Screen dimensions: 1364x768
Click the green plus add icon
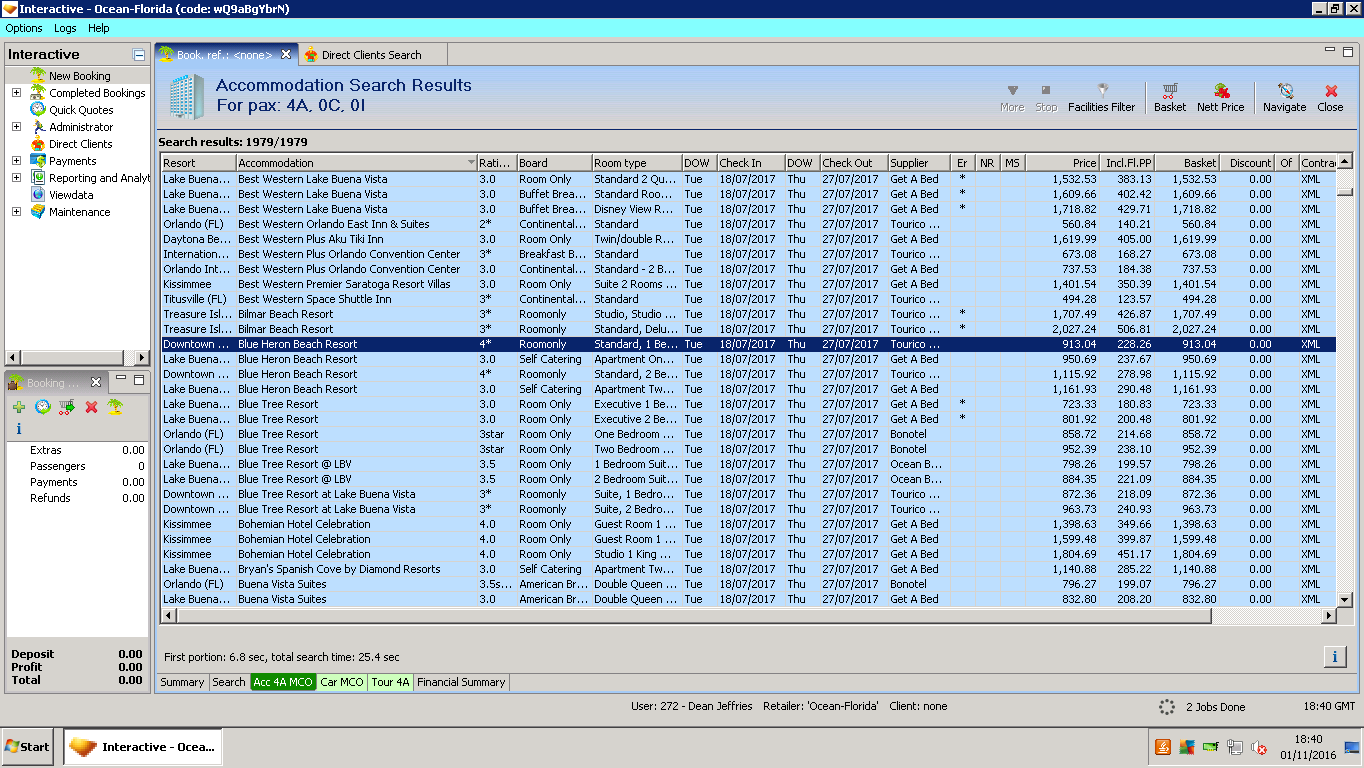coord(19,407)
